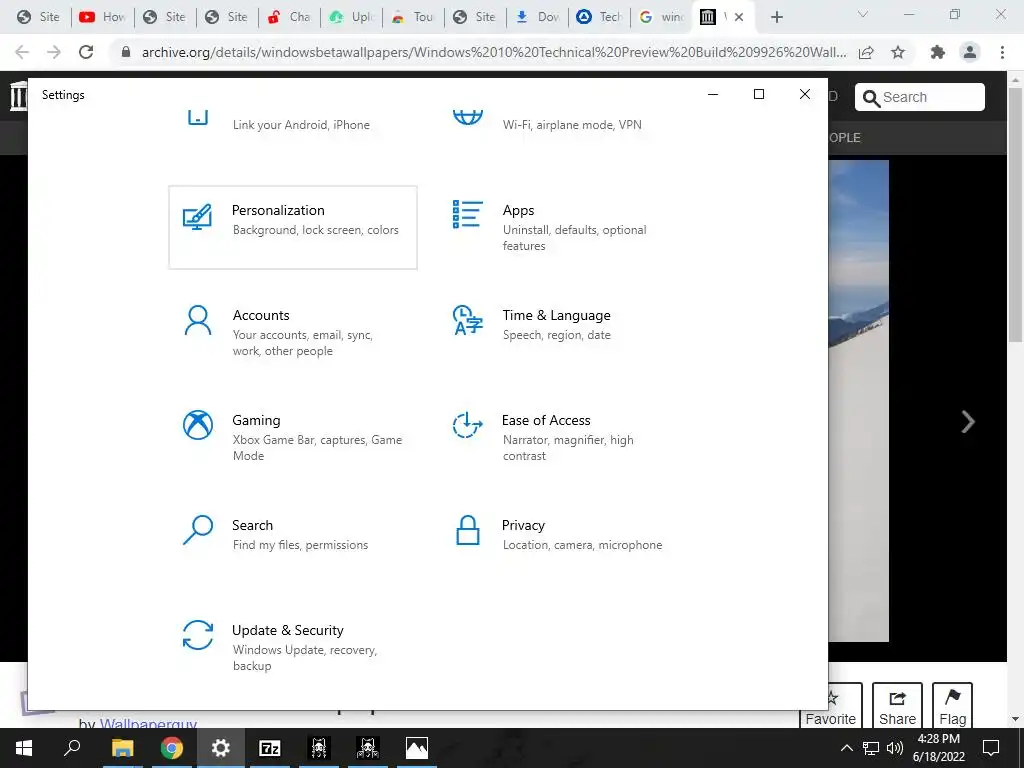1024x768 pixels.
Task: Switch to the 'Tech' browser tab
Action: [x=600, y=17]
